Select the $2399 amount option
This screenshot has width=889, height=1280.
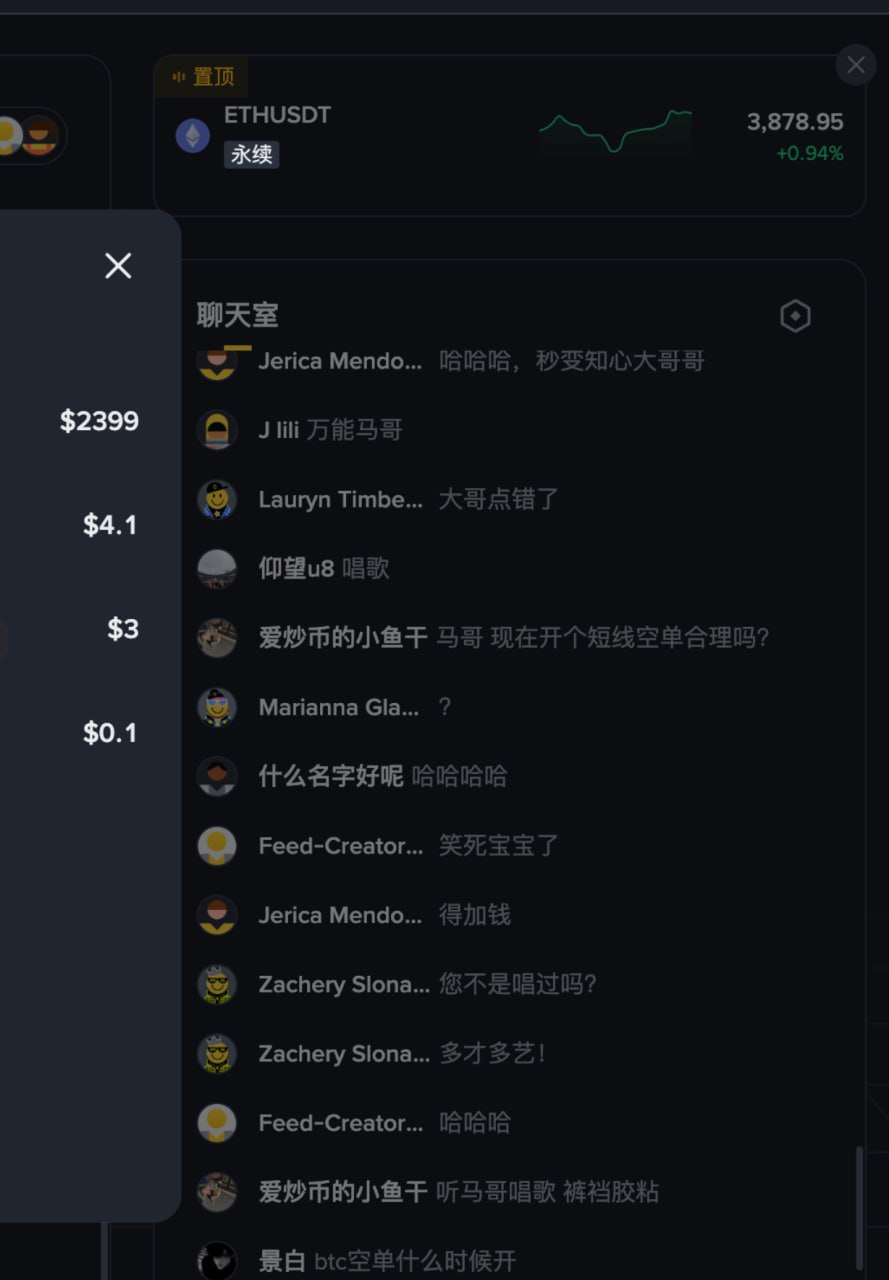coord(99,421)
